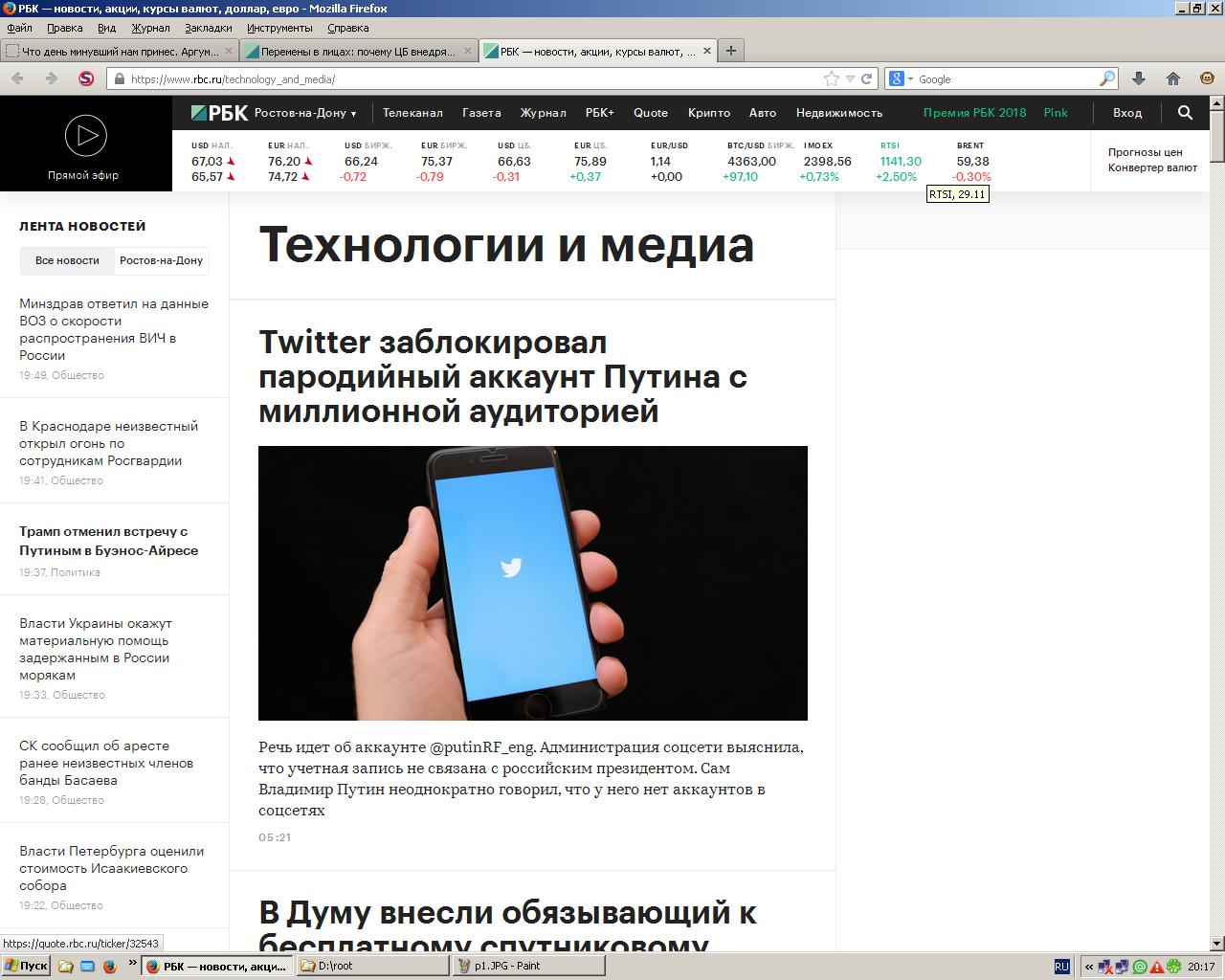The image size is (1225, 980).
Task: Open the Крипто section
Action: (x=709, y=113)
